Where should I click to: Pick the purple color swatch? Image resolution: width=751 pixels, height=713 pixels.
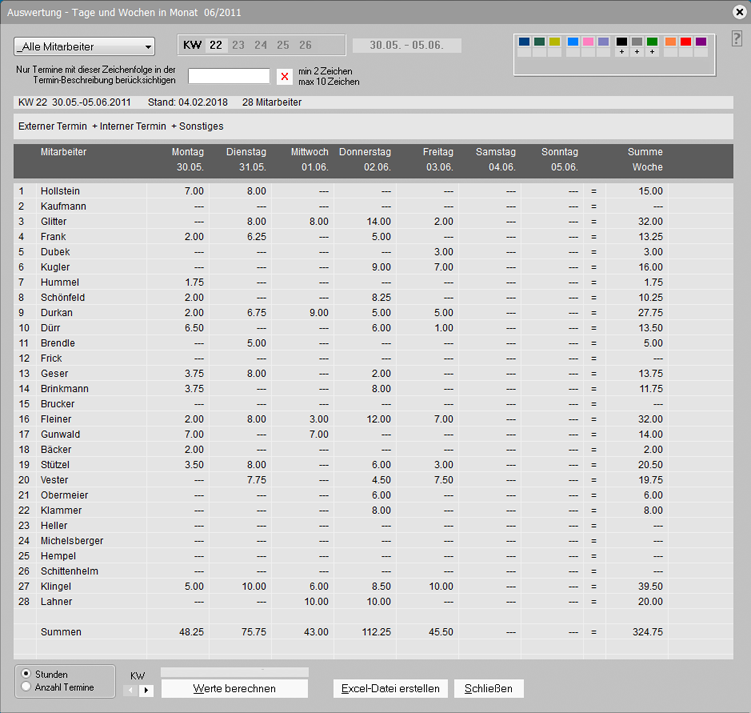(701, 42)
